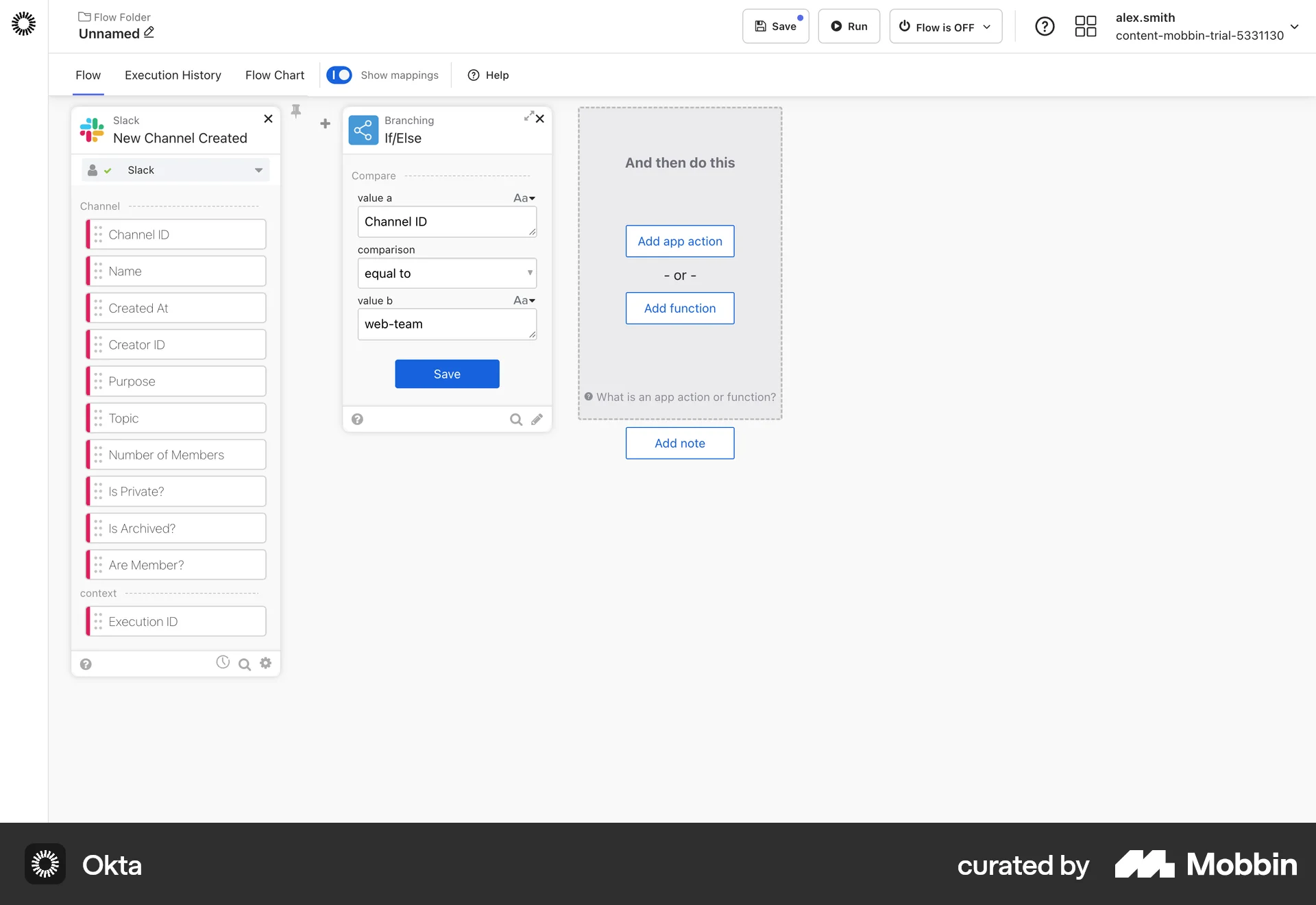Image resolution: width=1316 pixels, height=905 pixels.
Task: Expand the Slack account connection dropdown
Action: click(258, 170)
